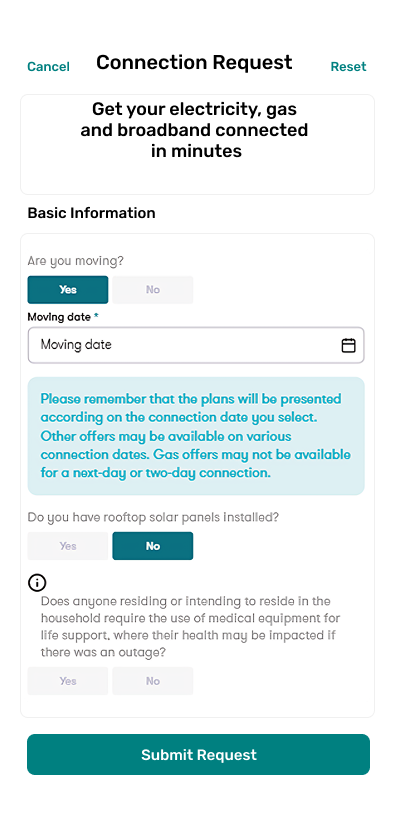Select No for Are you moving
This screenshot has width=393, height=822.
pyautogui.click(x=152, y=289)
